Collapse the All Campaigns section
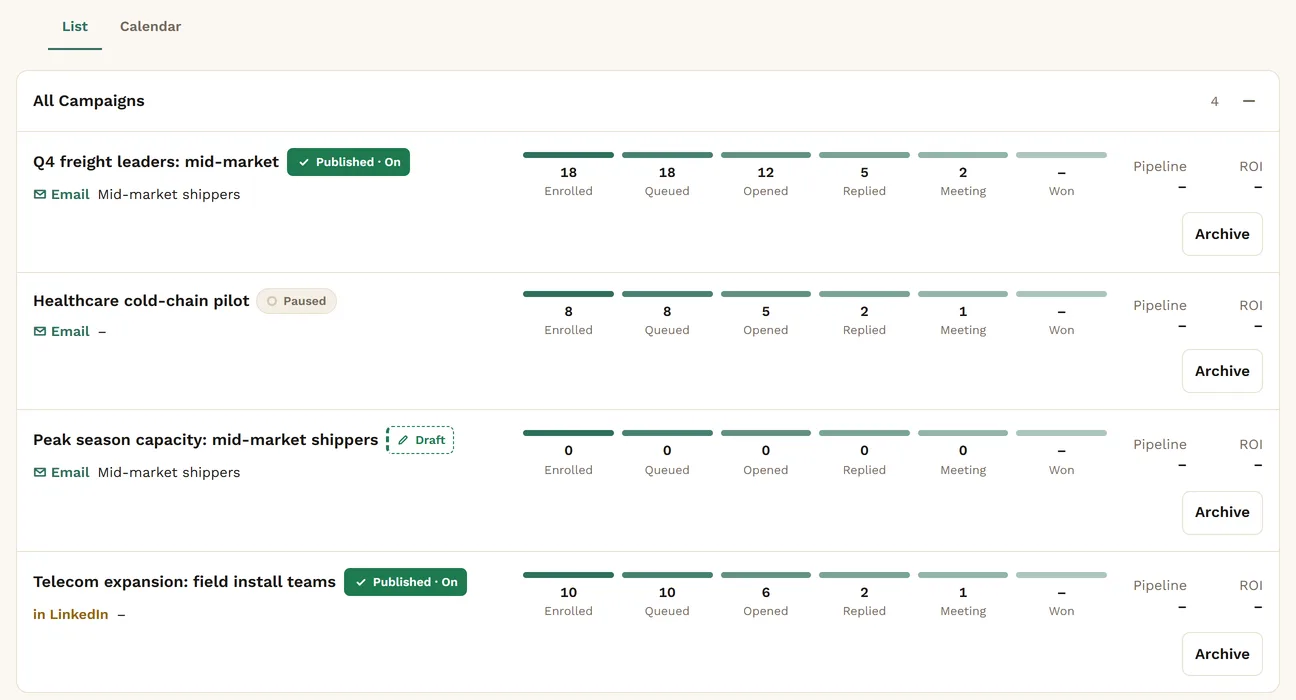This screenshot has width=1296, height=700. coord(1249,101)
